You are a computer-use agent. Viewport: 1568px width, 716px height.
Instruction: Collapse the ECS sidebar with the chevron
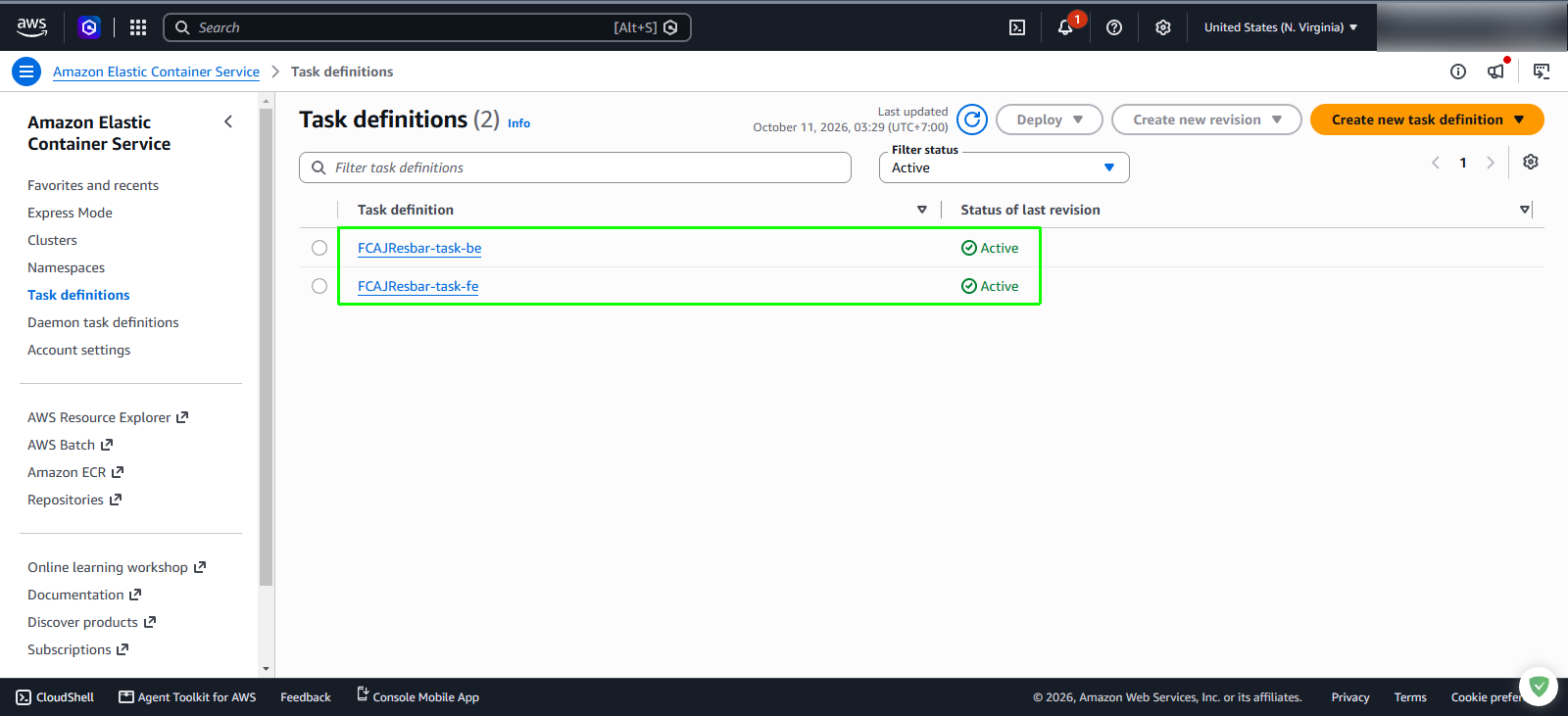tap(228, 121)
